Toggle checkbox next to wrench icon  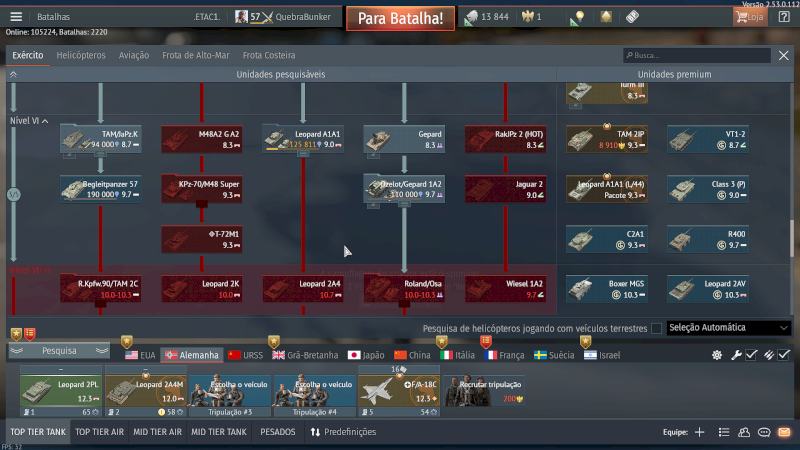pos(751,355)
